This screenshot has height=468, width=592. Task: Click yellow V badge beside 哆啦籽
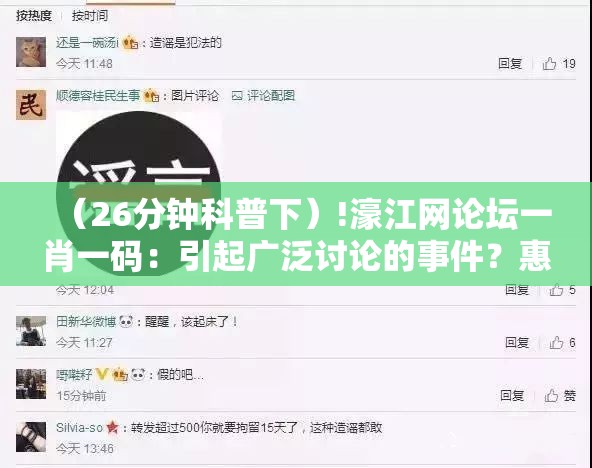(102, 374)
